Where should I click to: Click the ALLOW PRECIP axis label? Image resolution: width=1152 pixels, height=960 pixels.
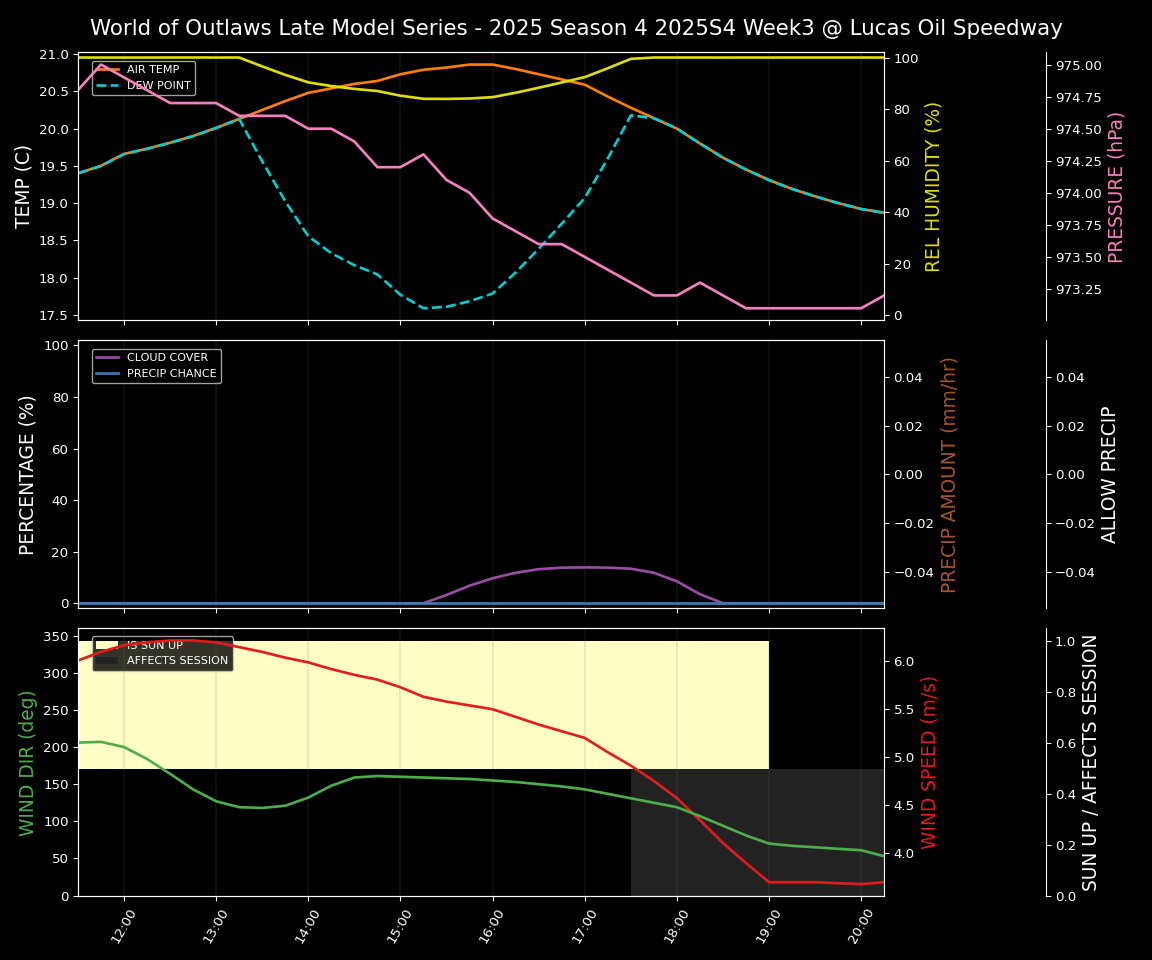(1109, 474)
